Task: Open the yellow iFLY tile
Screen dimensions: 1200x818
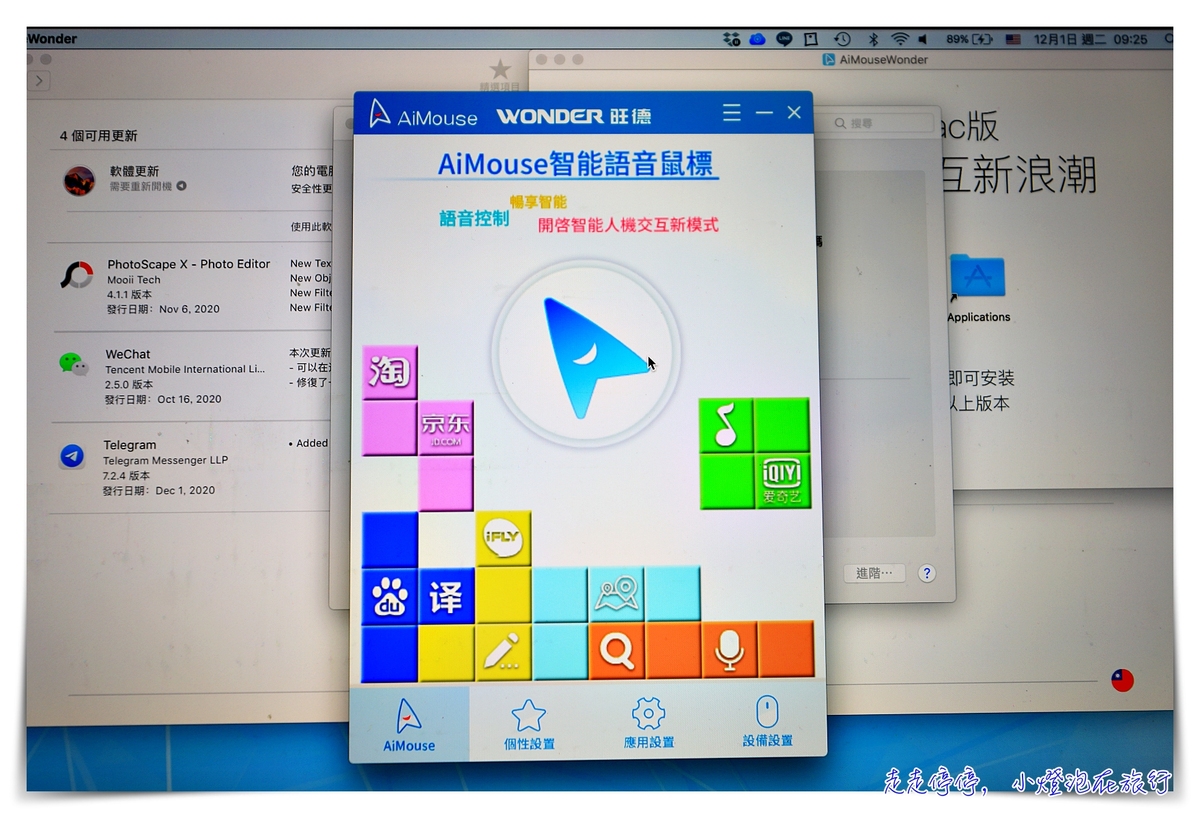Action: pyautogui.click(x=503, y=539)
